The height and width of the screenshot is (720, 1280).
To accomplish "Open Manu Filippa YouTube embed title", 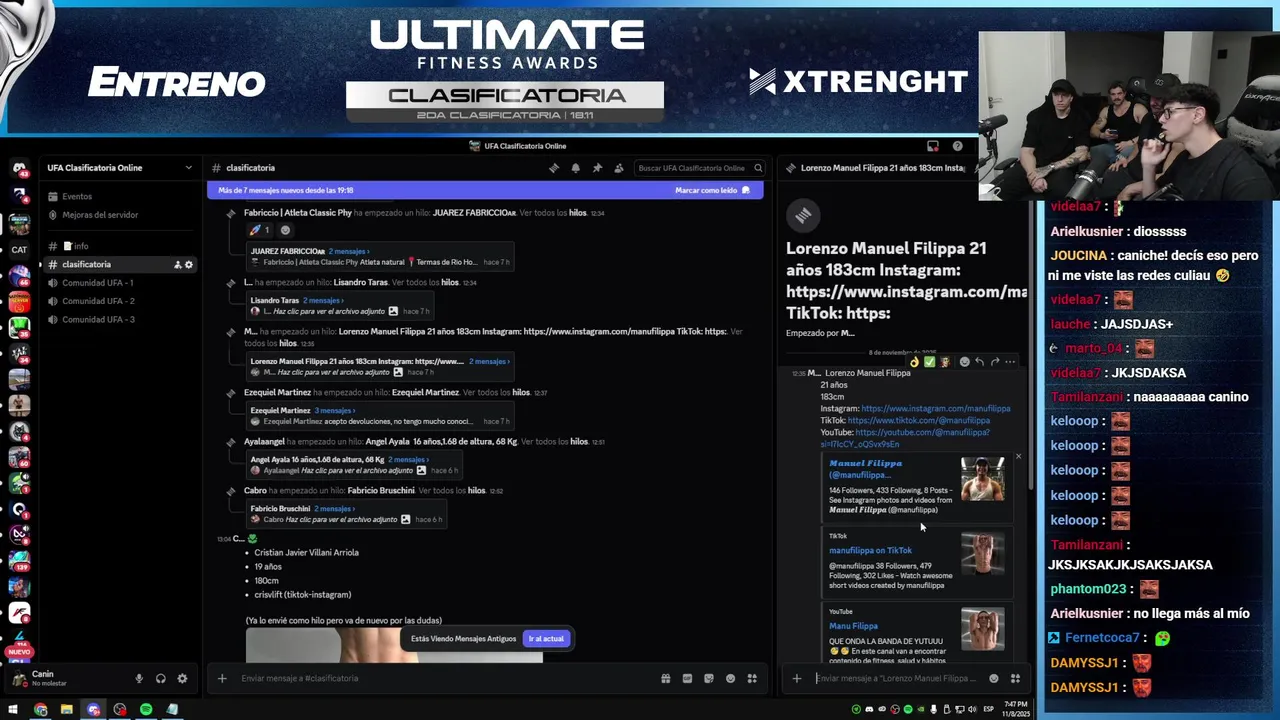I will 853,626.
